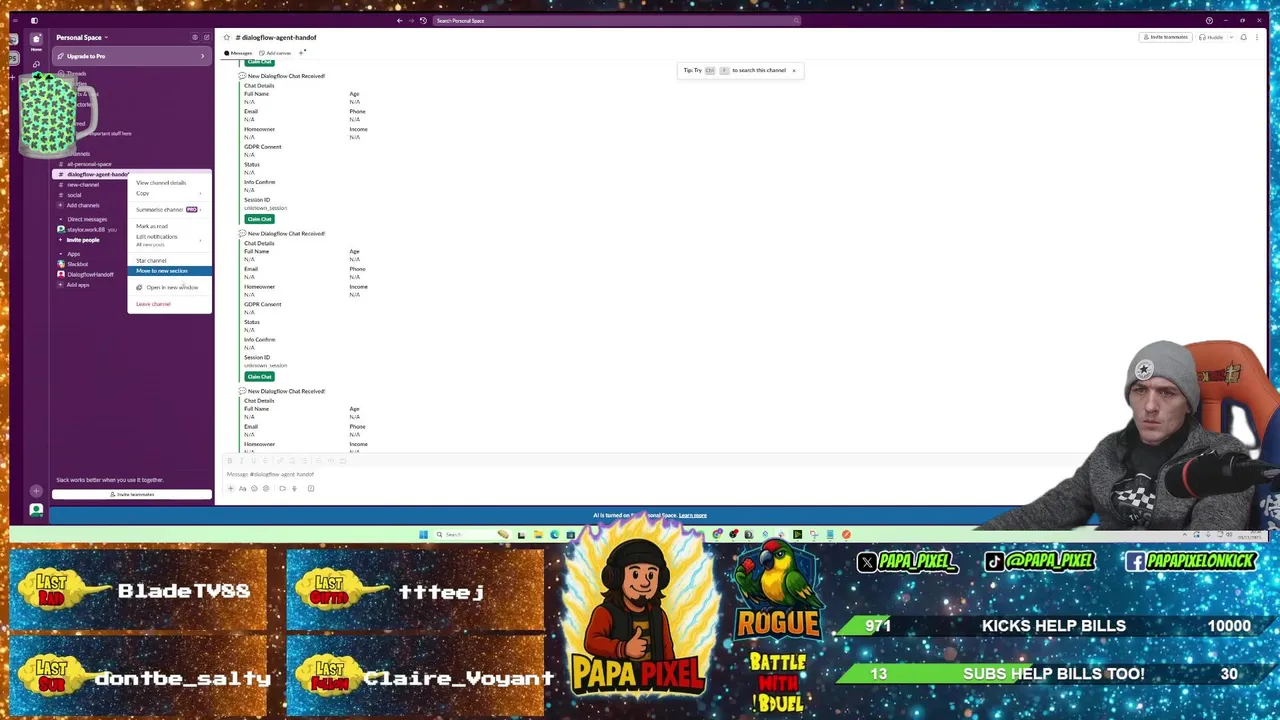Click Add channels in sidebar
The height and width of the screenshot is (720, 1280).
pyautogui.click(x=83, y=205)
